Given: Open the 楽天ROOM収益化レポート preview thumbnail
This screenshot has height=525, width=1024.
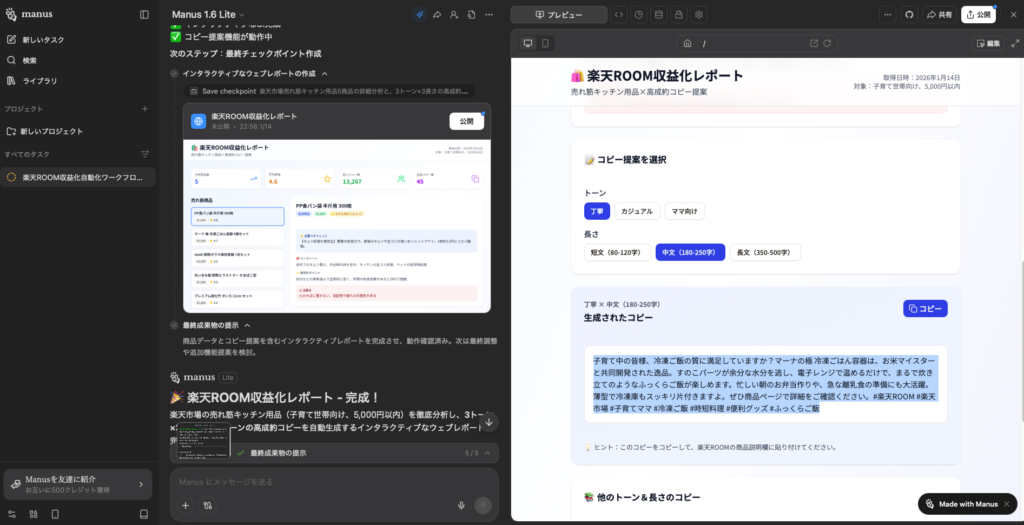Looking at the screenshot, I should (337, 224).
